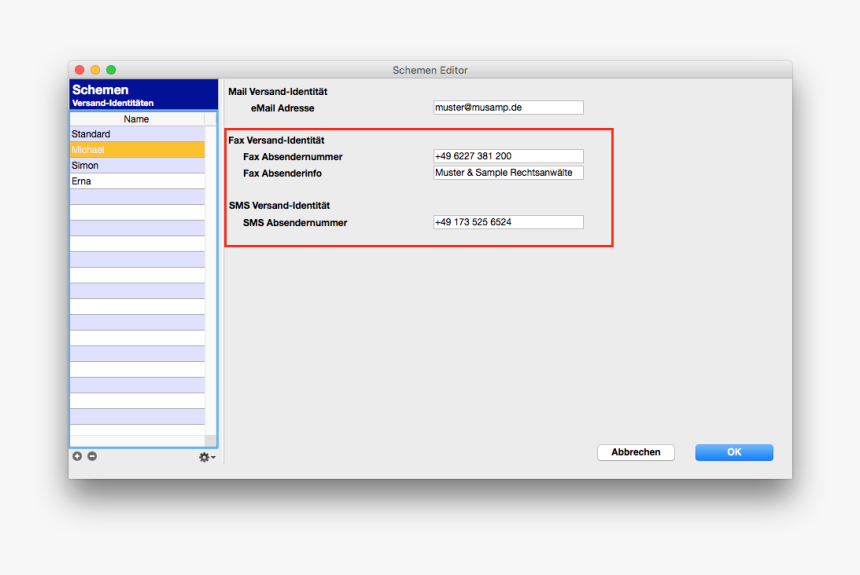Click the eMail Adresse input field
This screenshot has width=860, height=575.
(508, 108)
